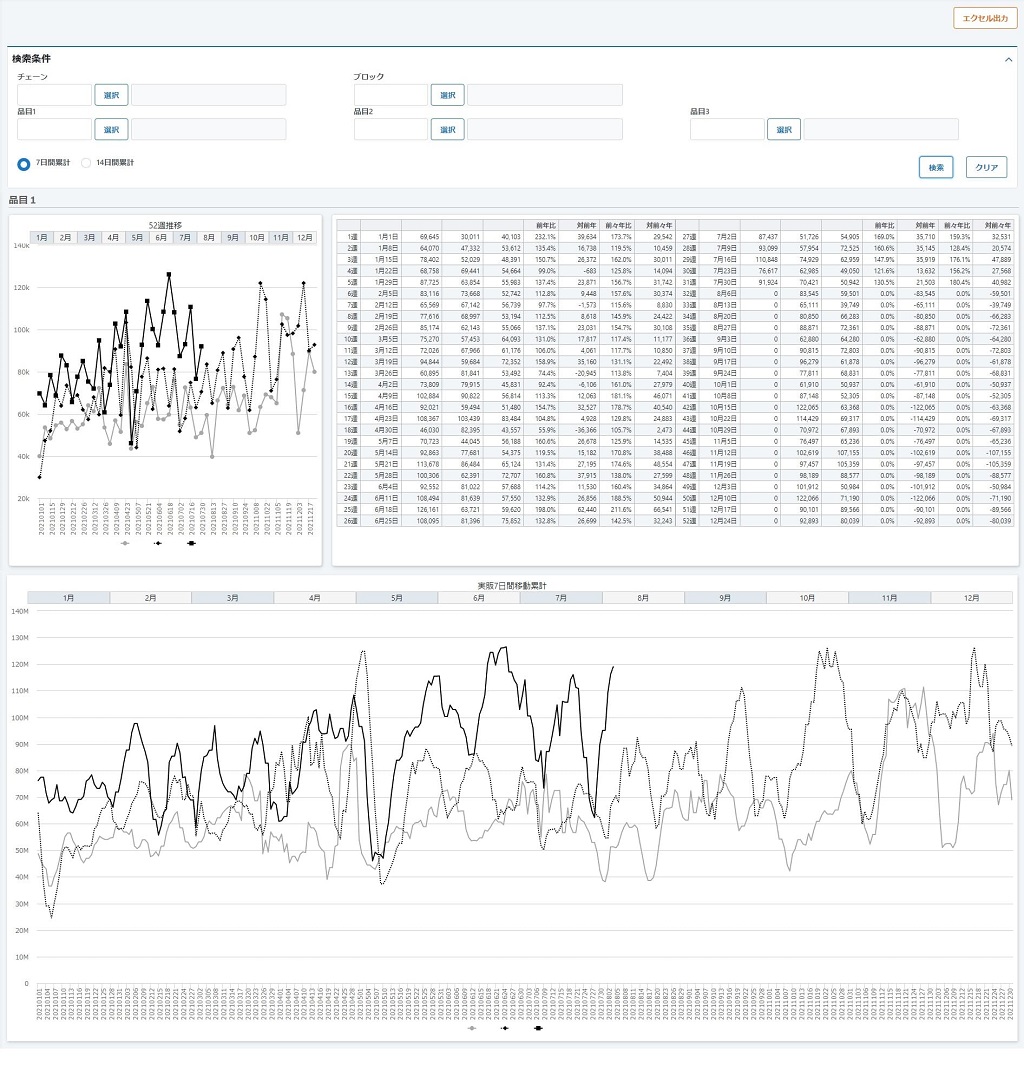1024x1065 pixels.
Task: Click the クリア clear button
Action: [x=986, y=167]
